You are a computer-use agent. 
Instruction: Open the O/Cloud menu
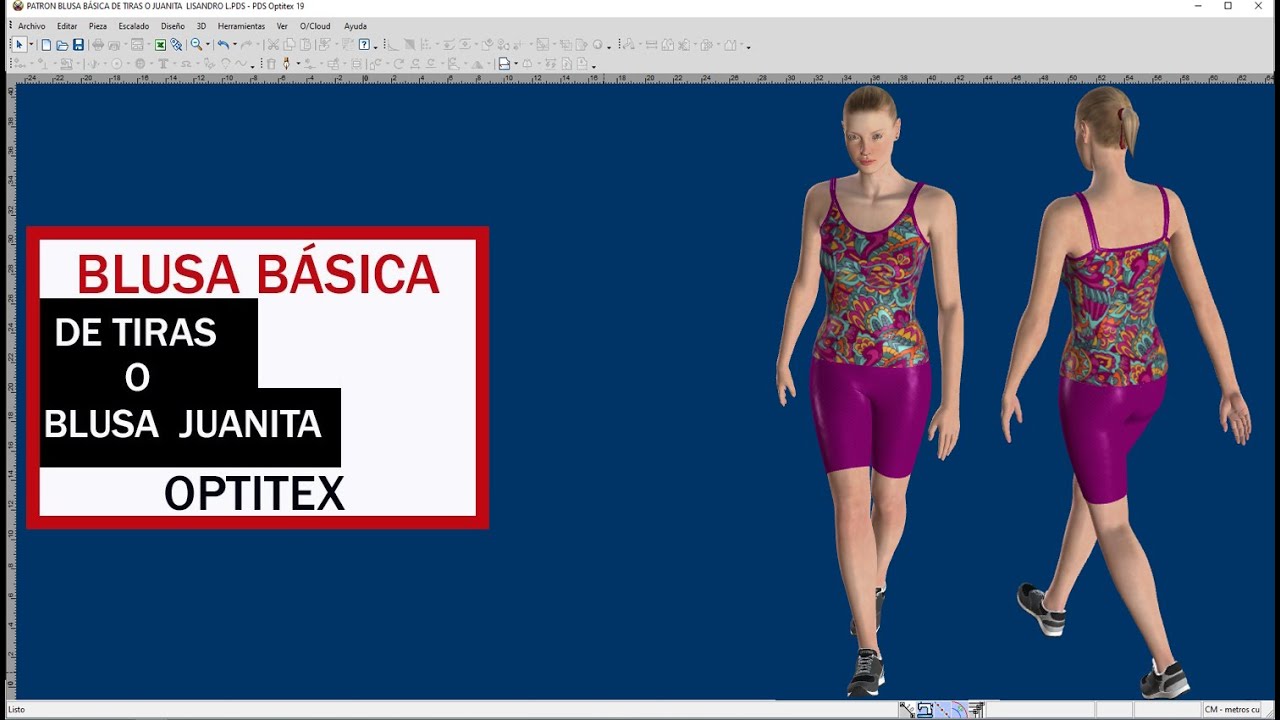coord(315,26)
